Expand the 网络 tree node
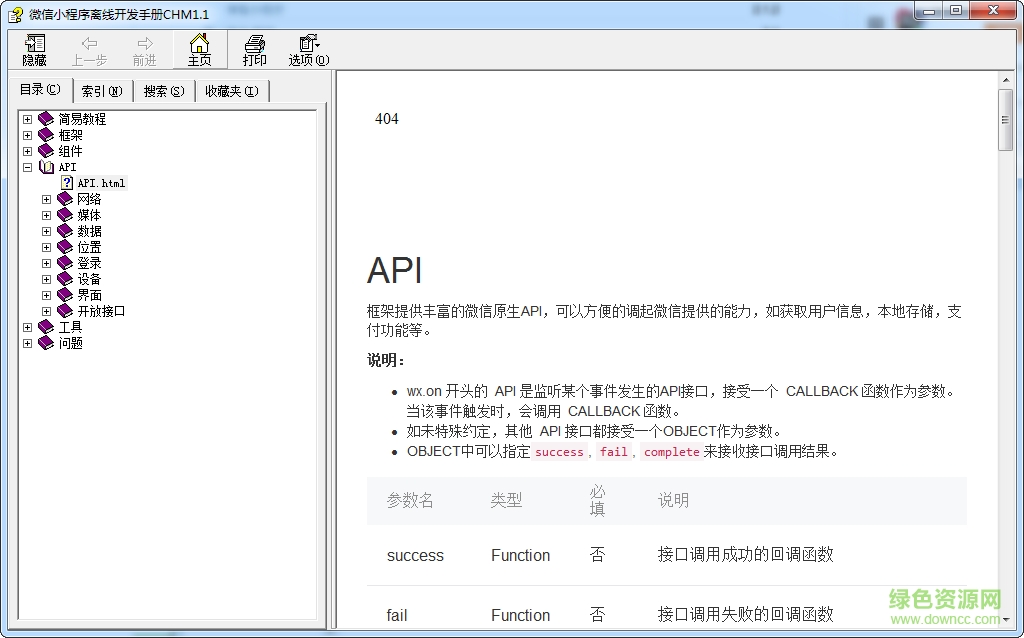This screenshot has height=638, width=1024. coord(46,199)
